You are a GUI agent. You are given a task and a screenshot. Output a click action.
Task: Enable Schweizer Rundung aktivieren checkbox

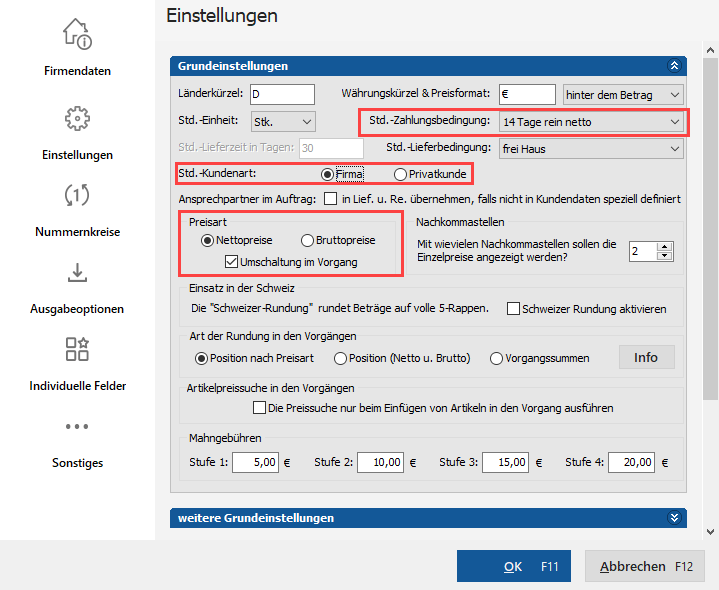513,309
